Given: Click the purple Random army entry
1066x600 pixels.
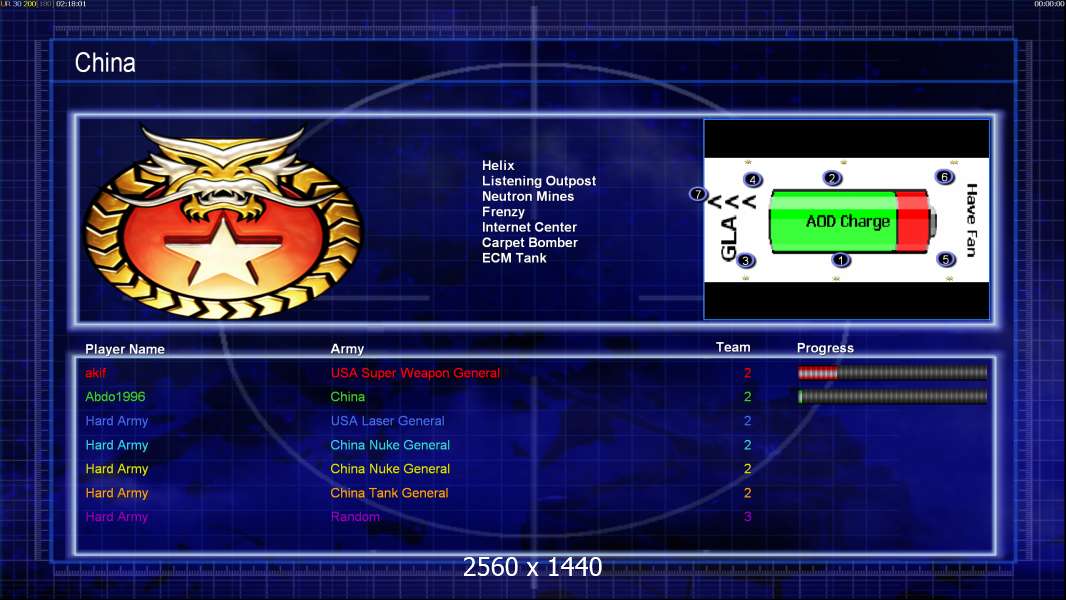Looking at the screenshot, I should pos(355,517).
